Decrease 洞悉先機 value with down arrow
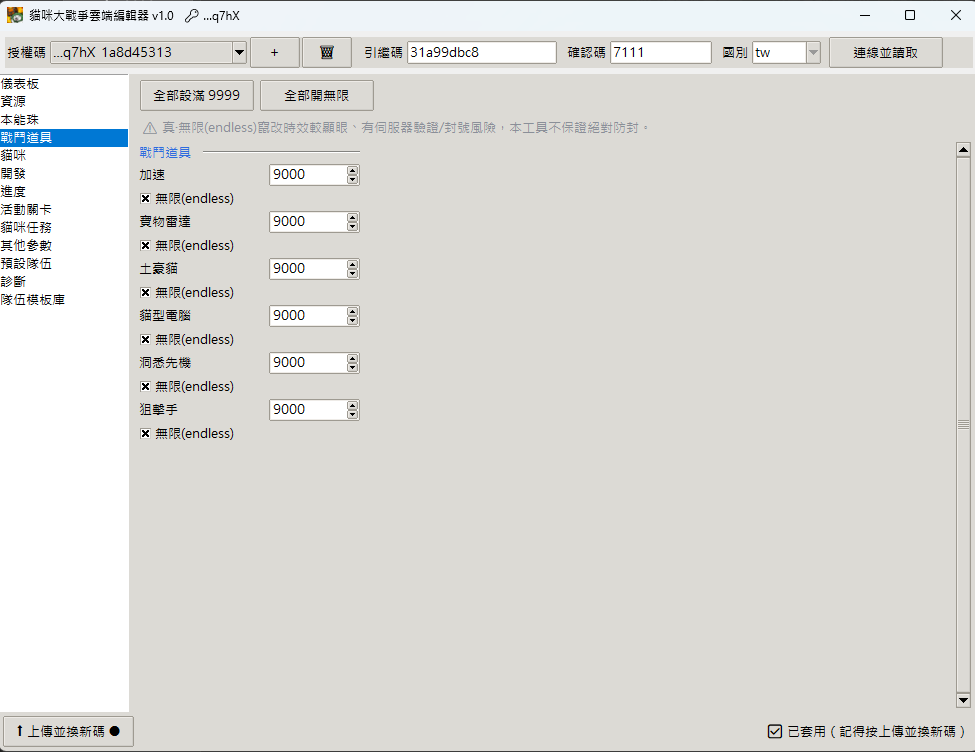Image resolution: width=975 pixels, height=752 pixels. [x=353, y=368]
